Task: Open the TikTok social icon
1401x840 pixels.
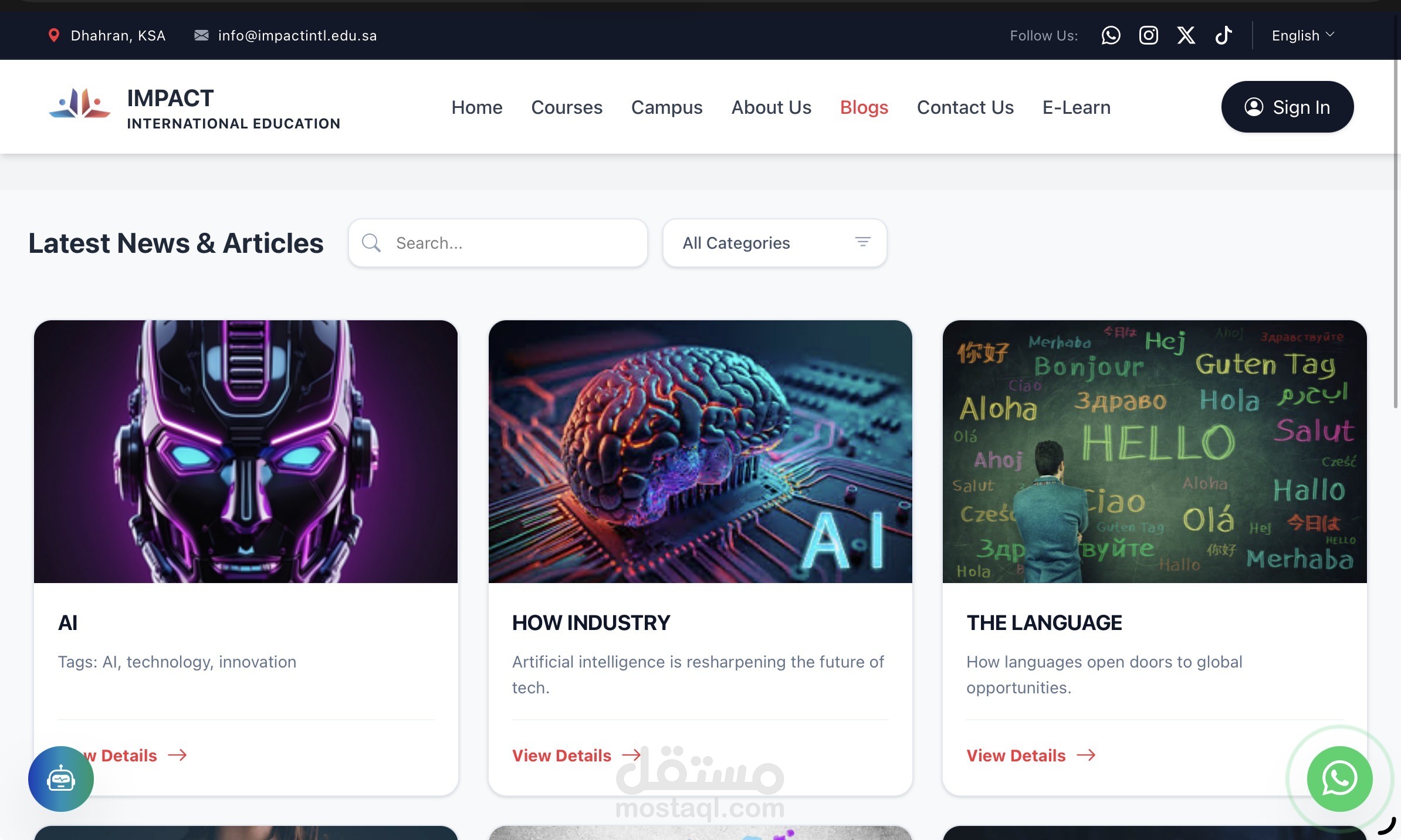Action: (1223, 35)
